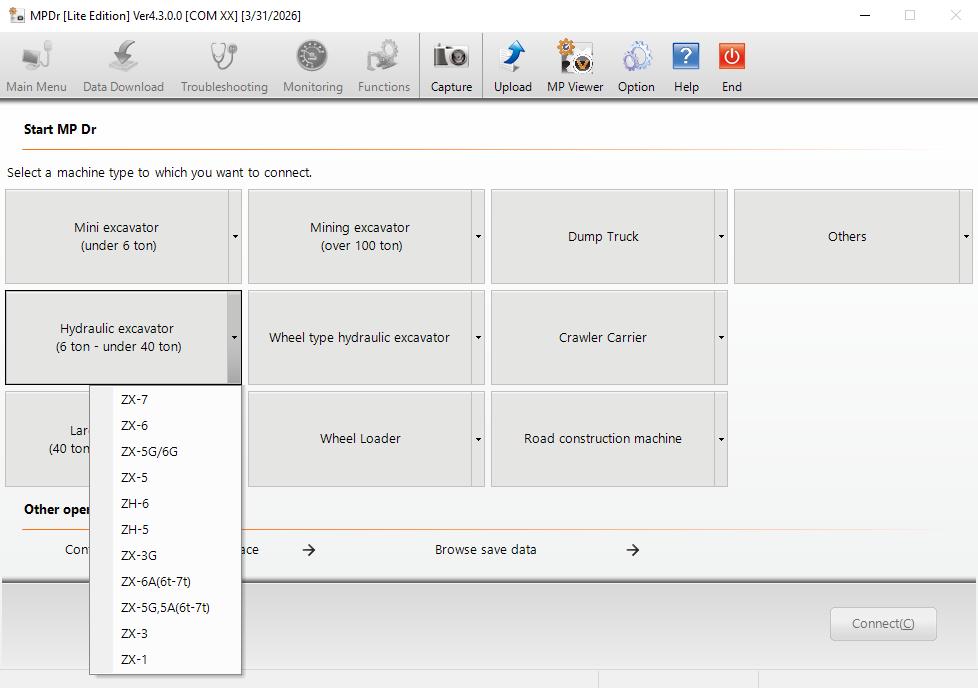Viewport: 978px width, 688px height.
Task: Select the Road construction machine button
Action: (x=603, y=438)
